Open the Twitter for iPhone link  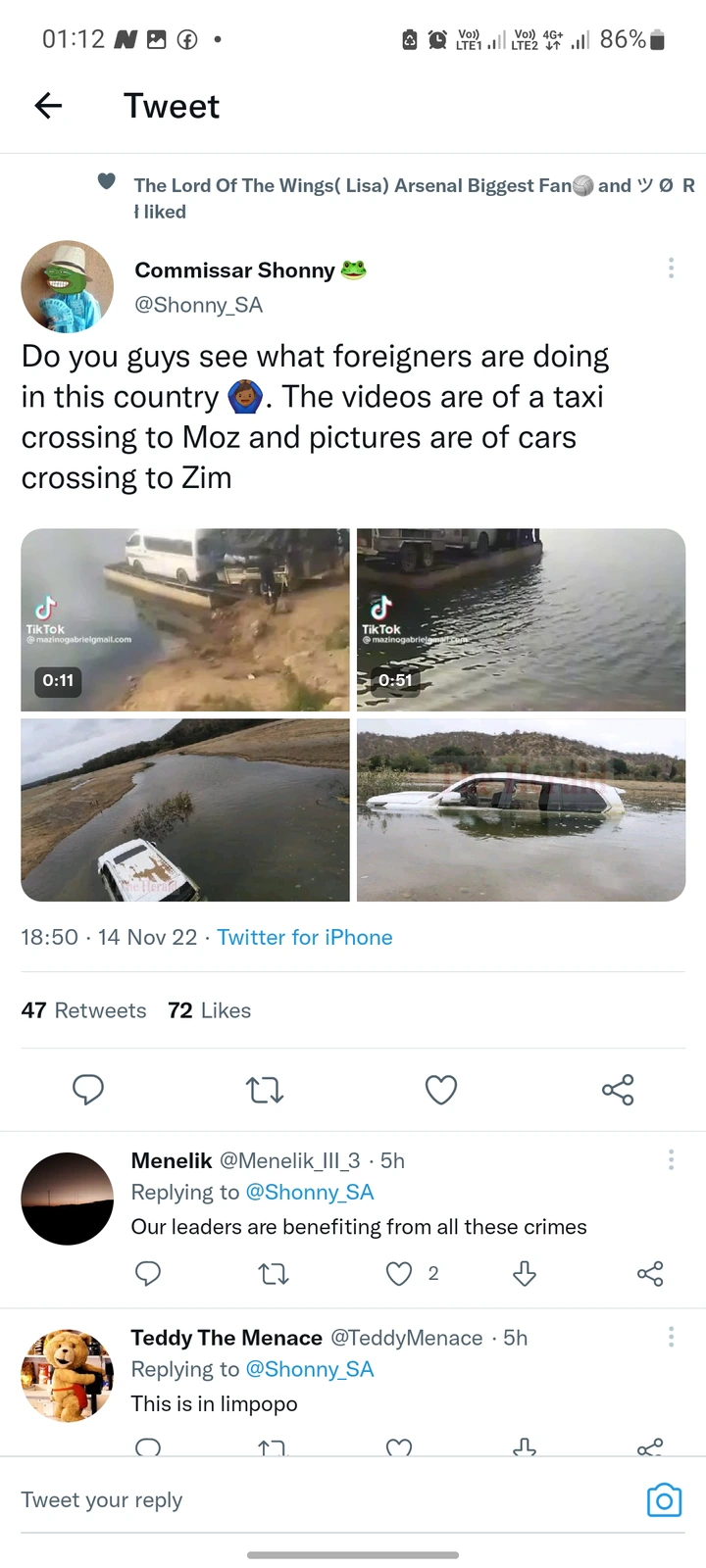[x=305, y=937]
